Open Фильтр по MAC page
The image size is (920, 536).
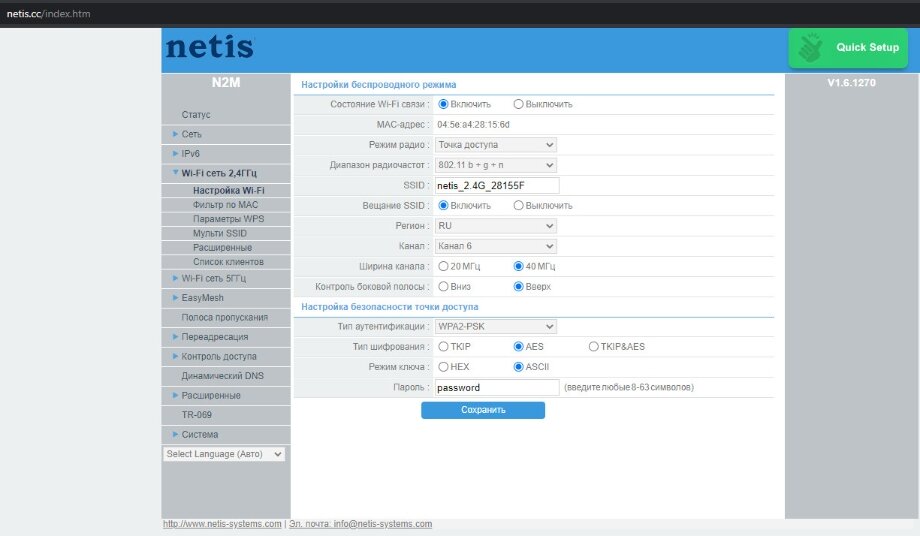(x=226, y=205)
